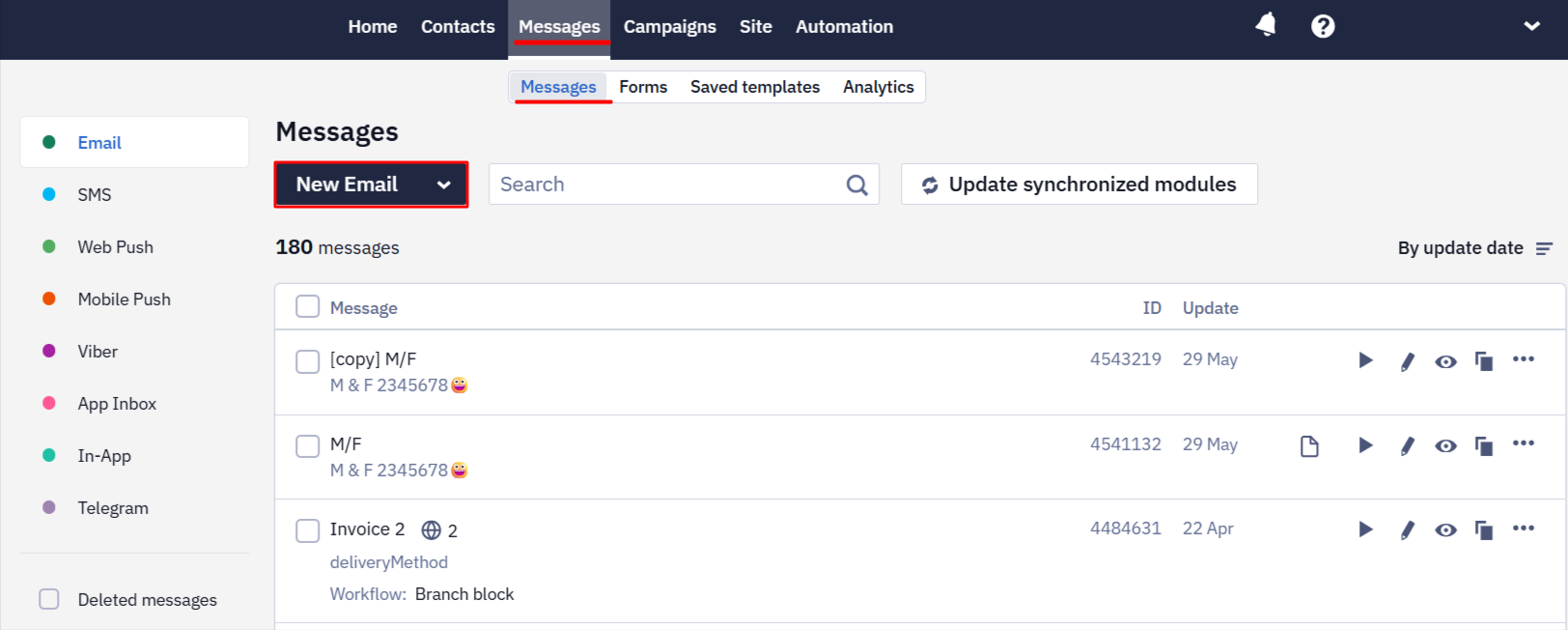Image resolution: width=1568 pixels, height=630 pixels.
Task: Preview message 4541132 with eye icon
Action: click(x=1445, y=446)
